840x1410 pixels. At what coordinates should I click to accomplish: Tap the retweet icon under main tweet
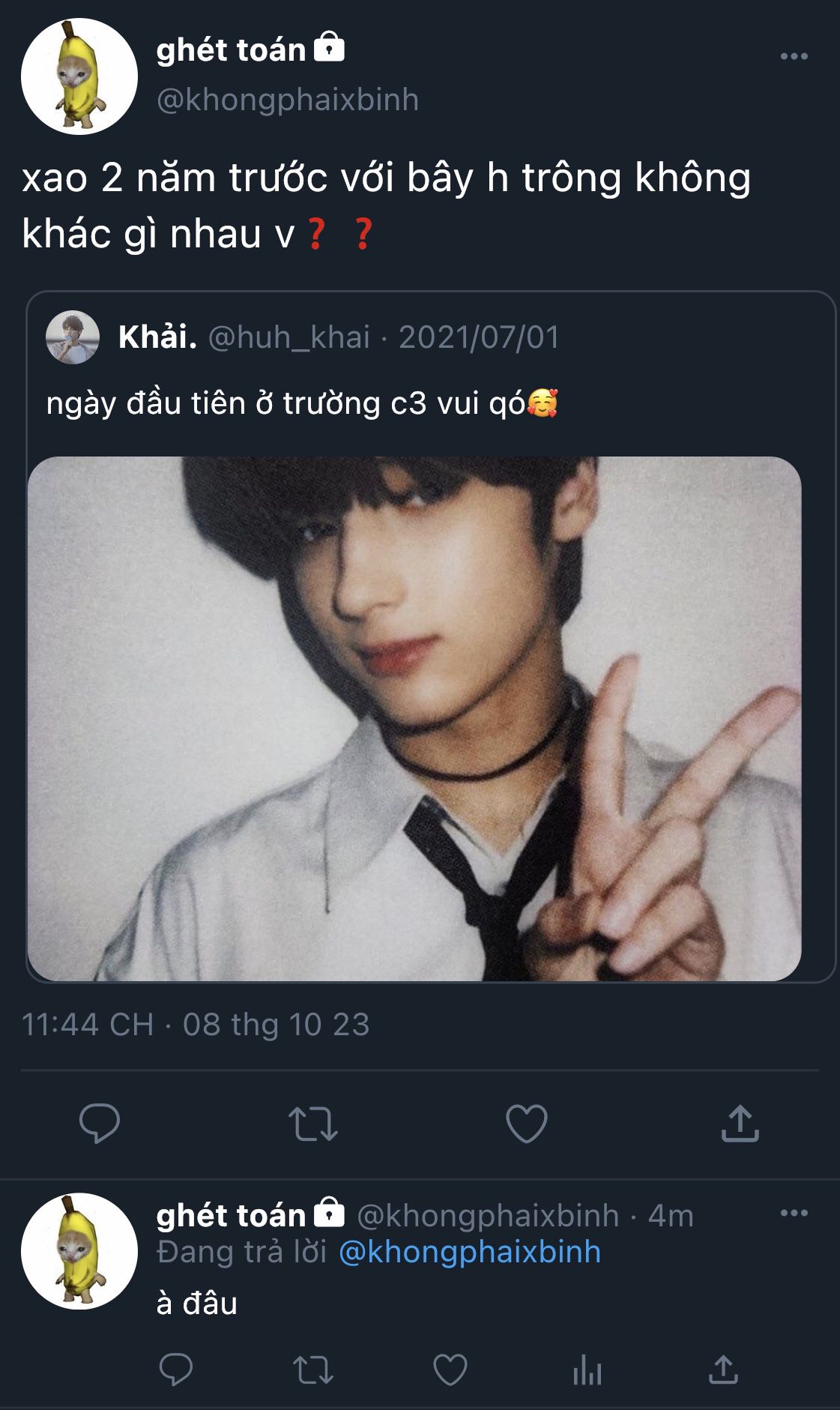(313, 1124)
